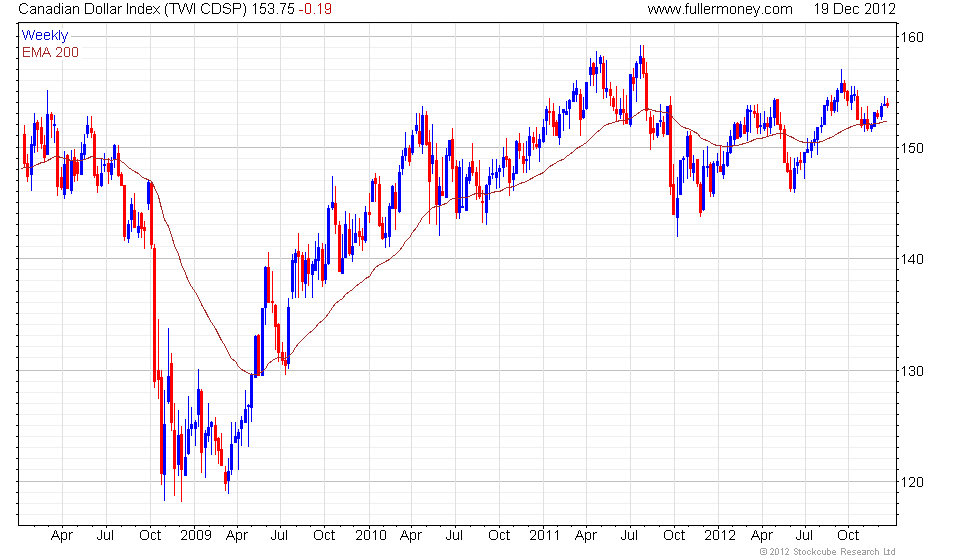Viewport: 980px width, 560px height.
Task: Click the "Apr" label between 2011 and 2012
Action: pyautogui.click(x=586, y=536)
